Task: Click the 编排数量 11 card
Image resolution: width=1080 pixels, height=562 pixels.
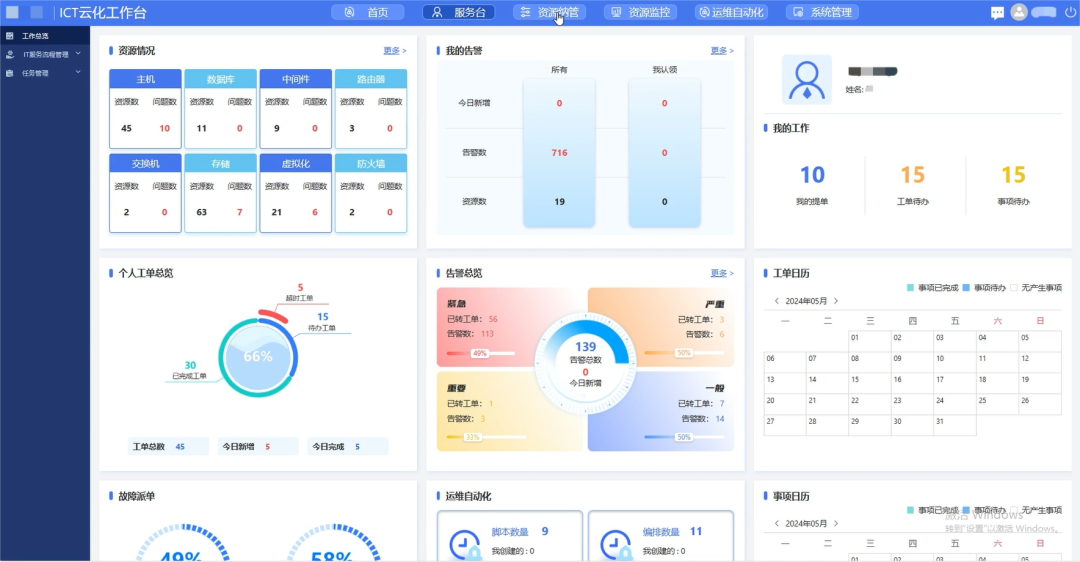Action: coord(661,537)
